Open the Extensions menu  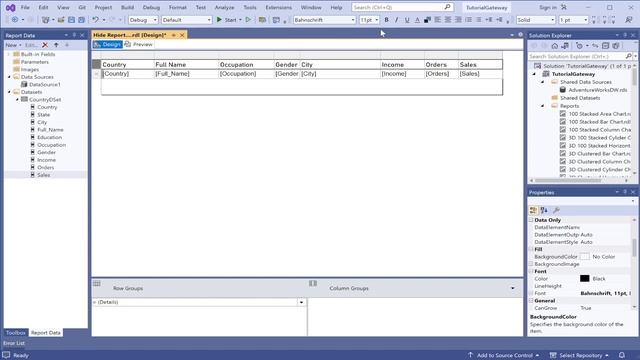tap(278, 7)
